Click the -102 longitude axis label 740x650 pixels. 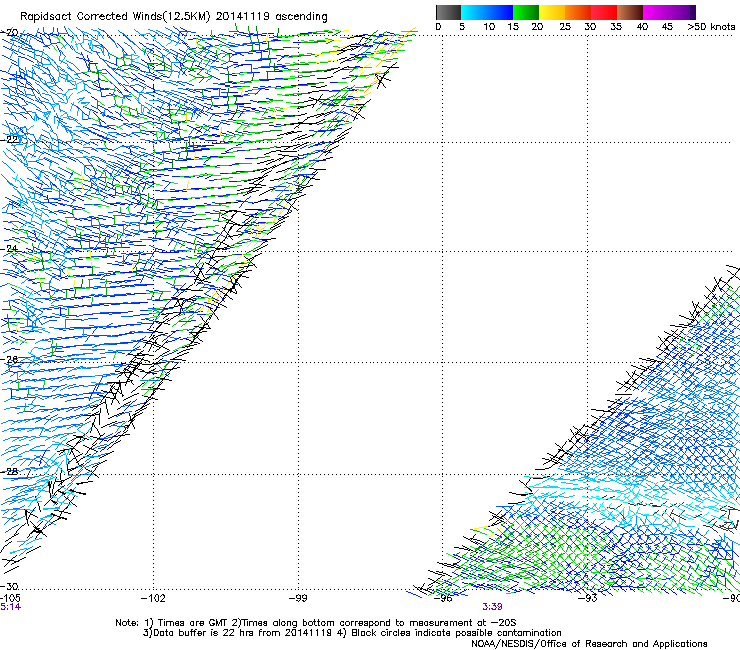coord(153,599)
